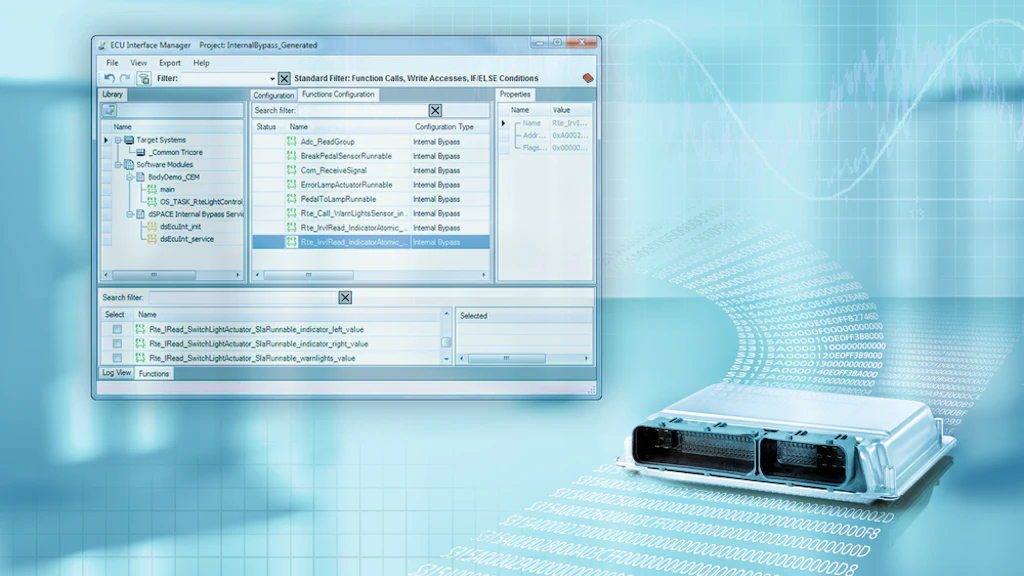This screenshot has width=1024, height=576.
Task: Click the Library tree horizontal scrollbar thumb
Action: pos(153,275)
